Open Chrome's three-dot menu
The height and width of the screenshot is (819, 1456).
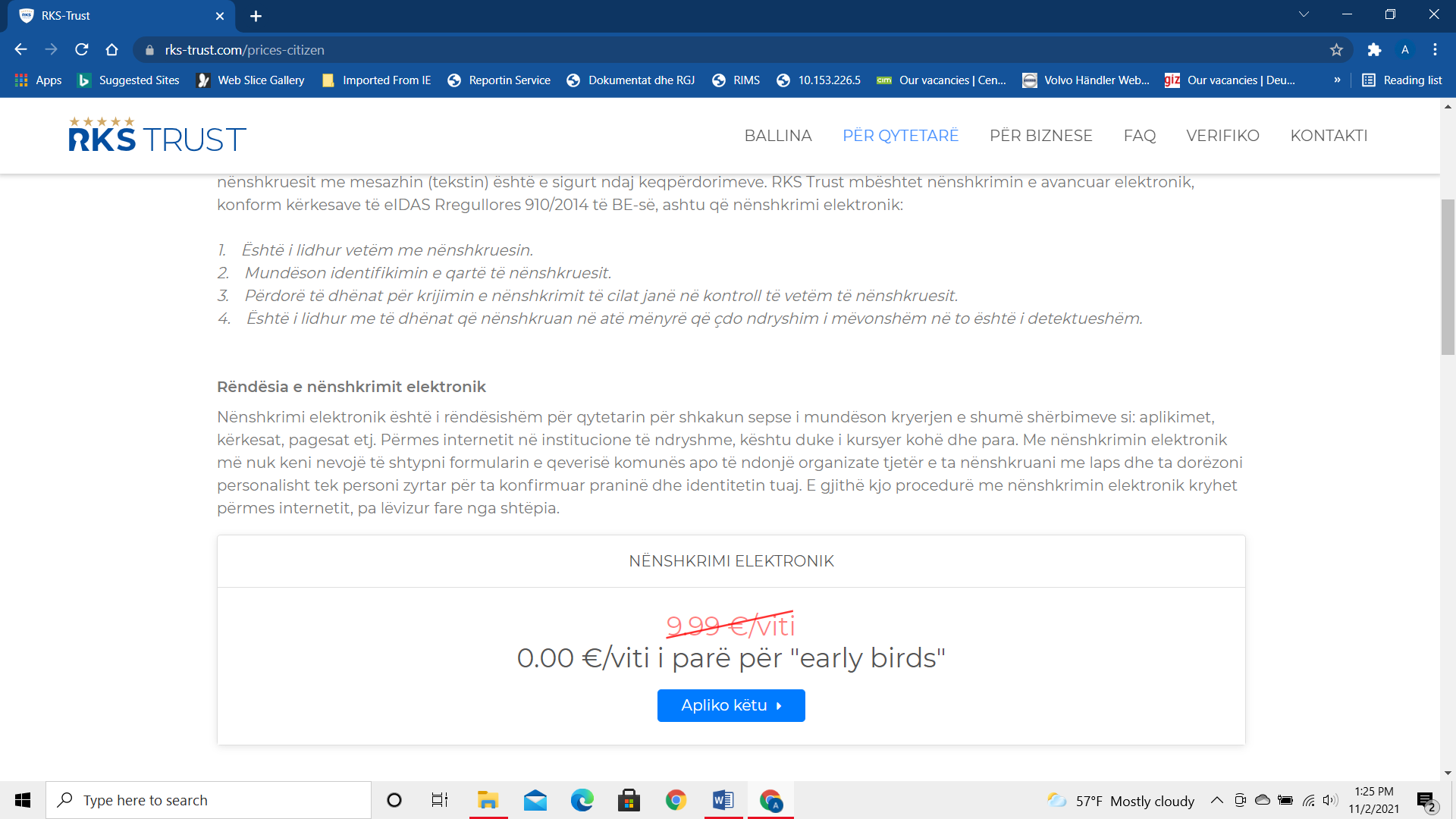tap(1435, 49)
